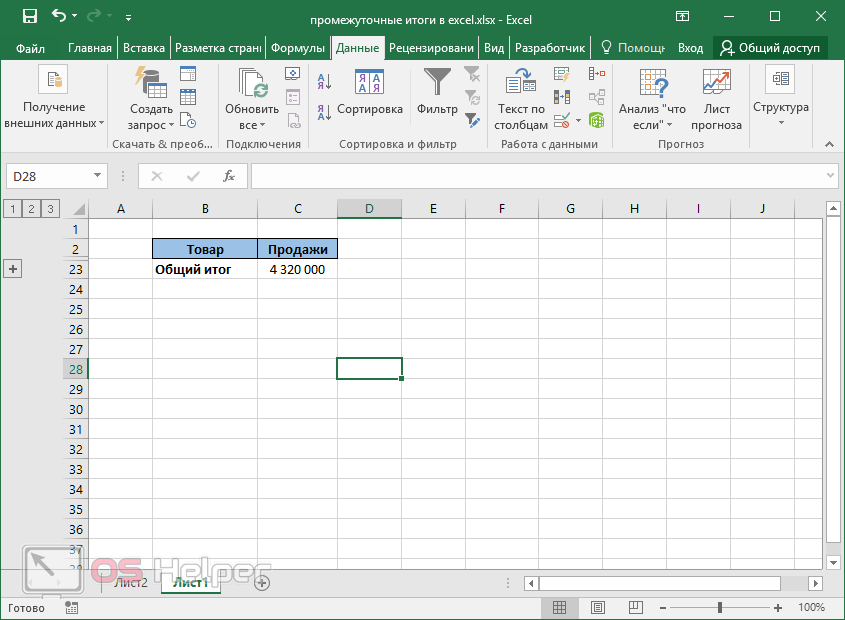Collapse the ribbon with the arrow
Screen dimensions: 845x620
pos(829,144)
